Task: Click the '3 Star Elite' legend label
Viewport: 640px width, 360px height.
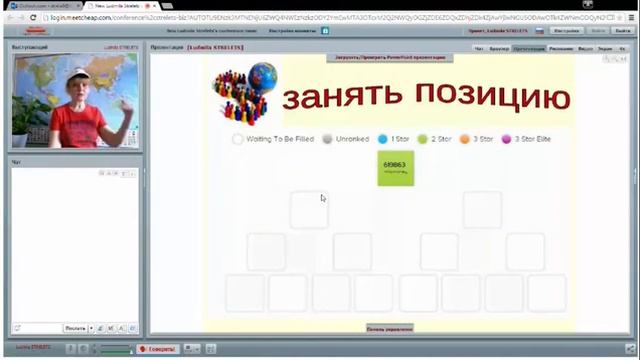Action: (x=533, y=139)
